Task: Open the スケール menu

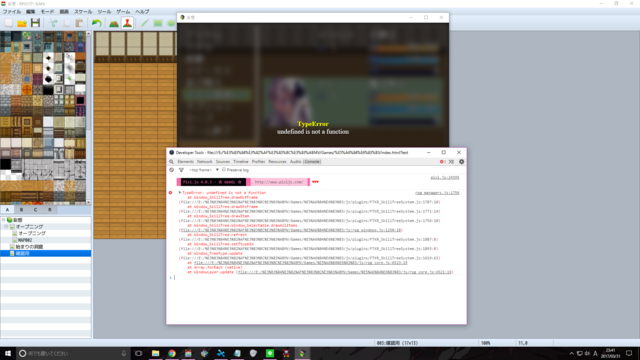Action: pyautogui.click(x=83, y=12)
